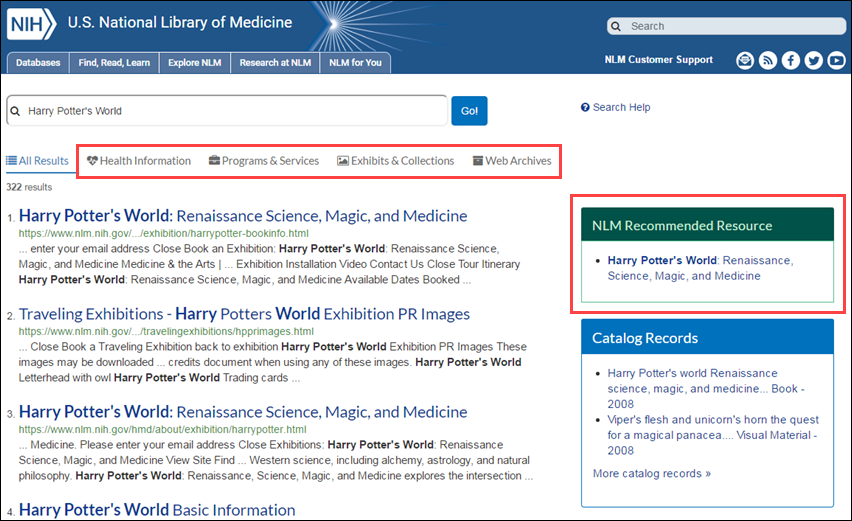Switch to Exhibits & Collections tab
852x521 pixels.
coord(396,161)
